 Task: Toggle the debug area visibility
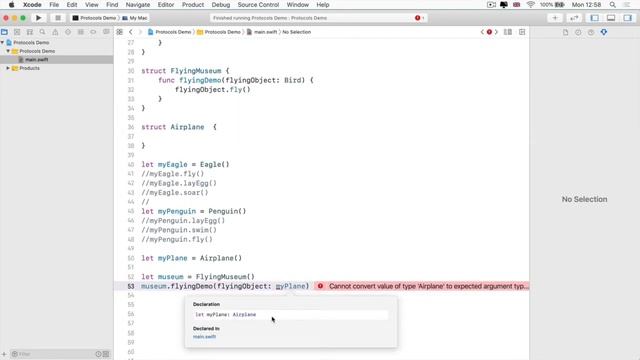tap(611, 18)
